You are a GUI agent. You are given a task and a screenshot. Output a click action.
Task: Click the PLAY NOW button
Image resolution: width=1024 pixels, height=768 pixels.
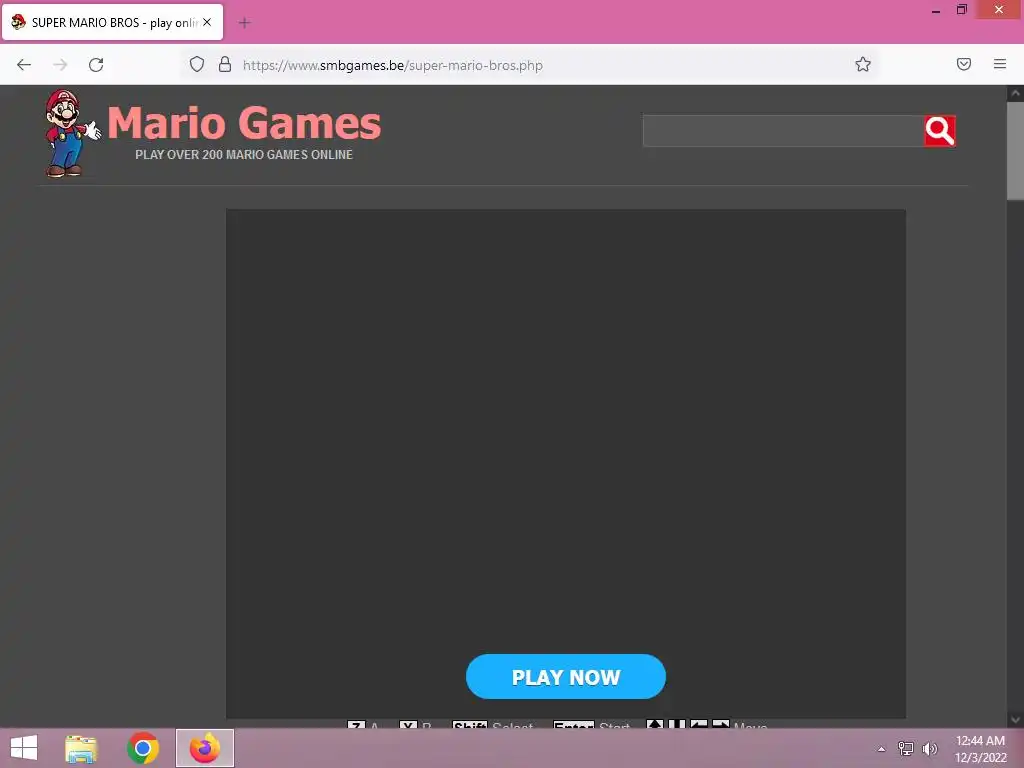pos(566,677)
